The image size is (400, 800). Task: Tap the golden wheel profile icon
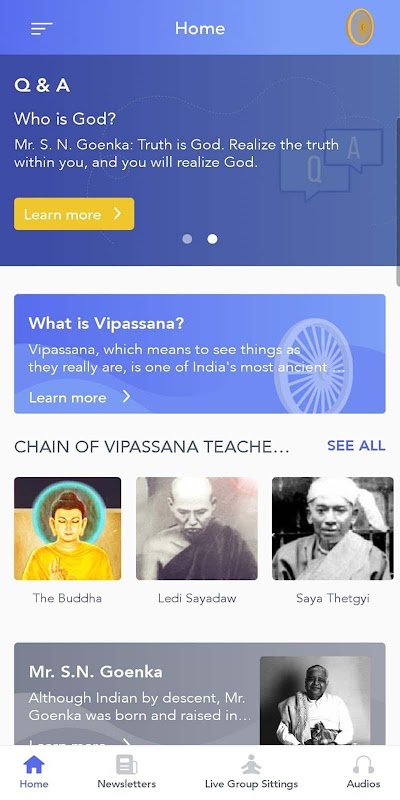click(360, 27)
